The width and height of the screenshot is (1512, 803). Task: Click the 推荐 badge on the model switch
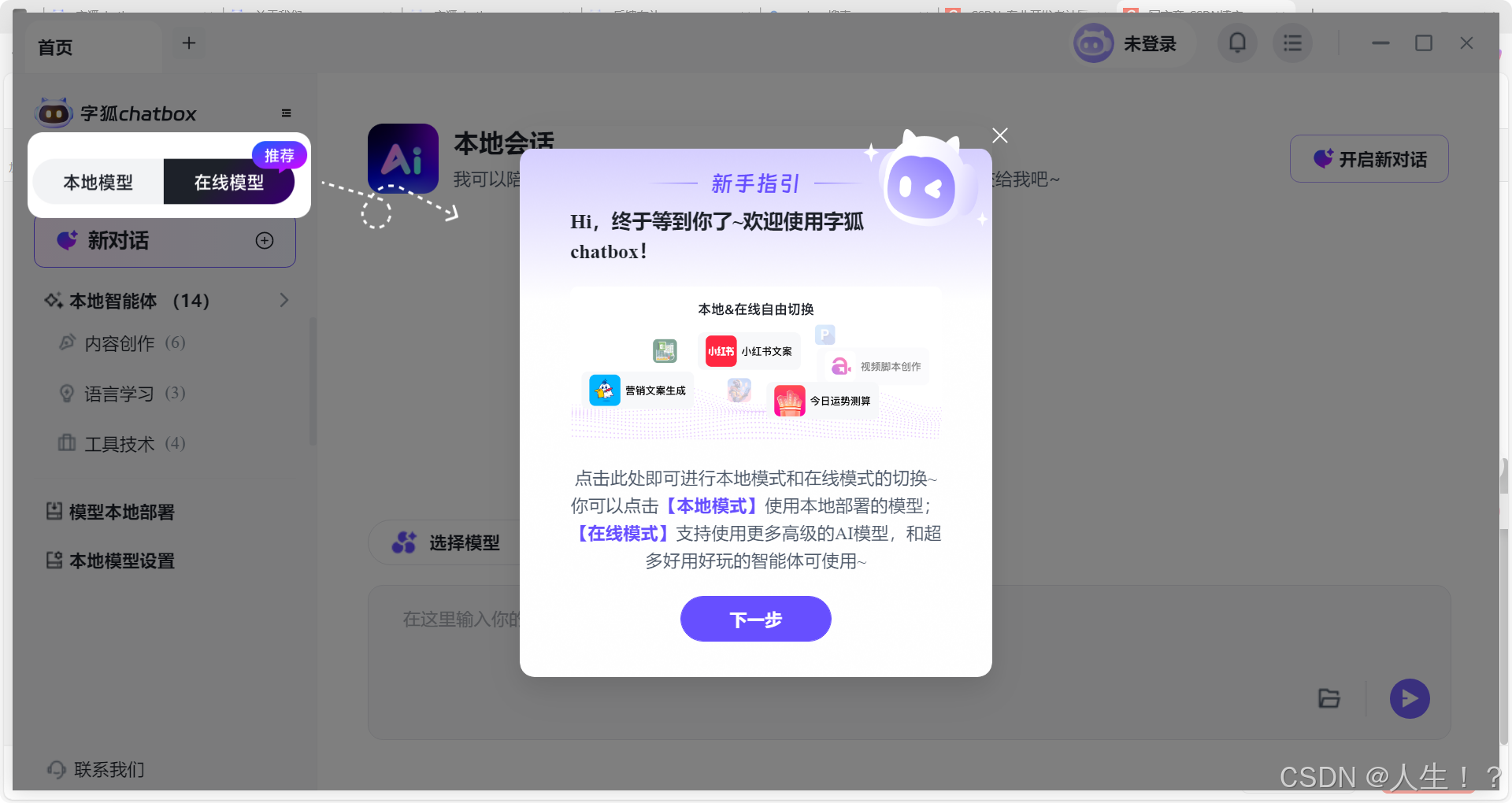tap(279, 155)
